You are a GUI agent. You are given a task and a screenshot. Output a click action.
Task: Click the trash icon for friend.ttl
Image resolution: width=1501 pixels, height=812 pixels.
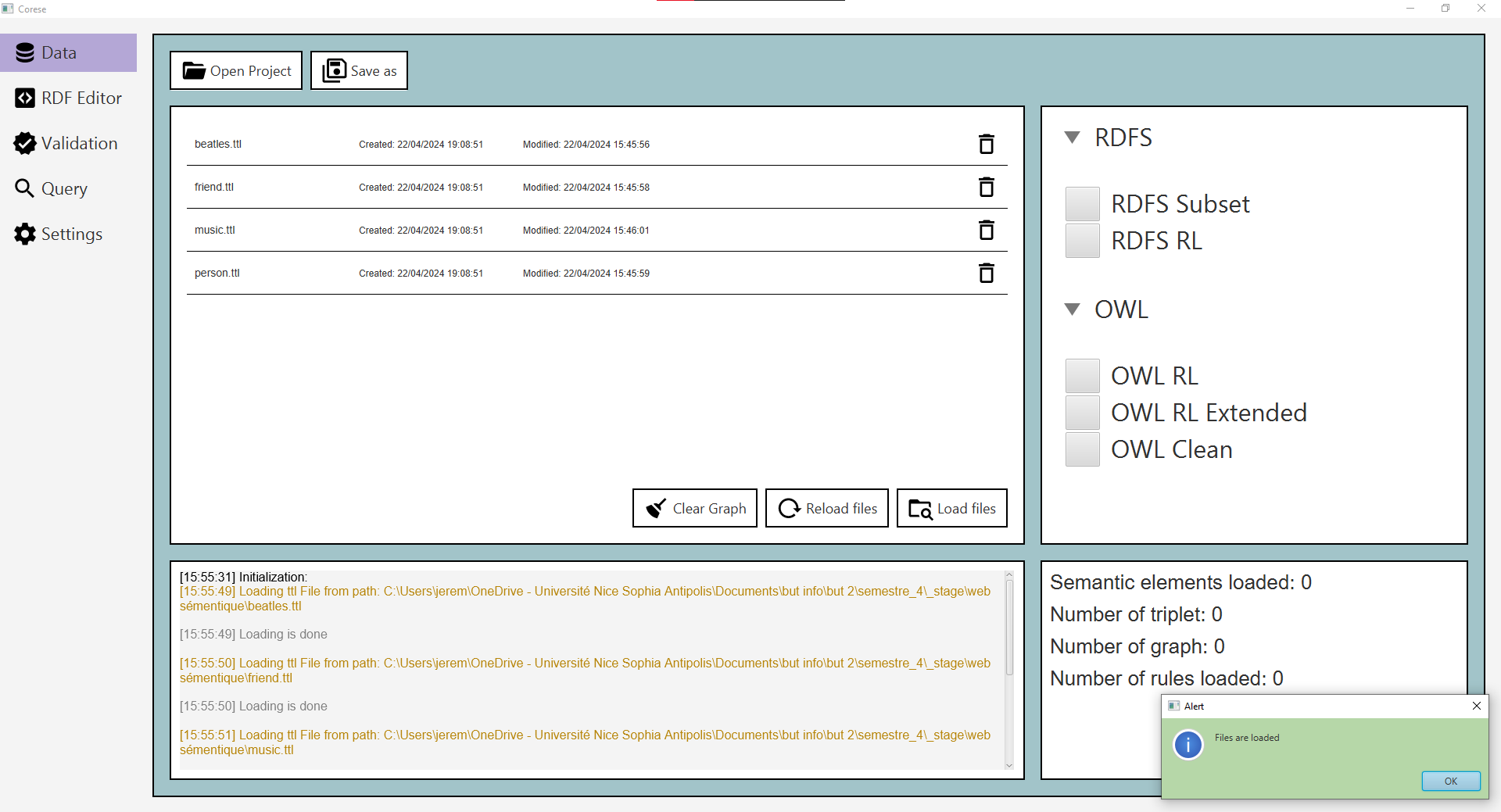point(986,187)
